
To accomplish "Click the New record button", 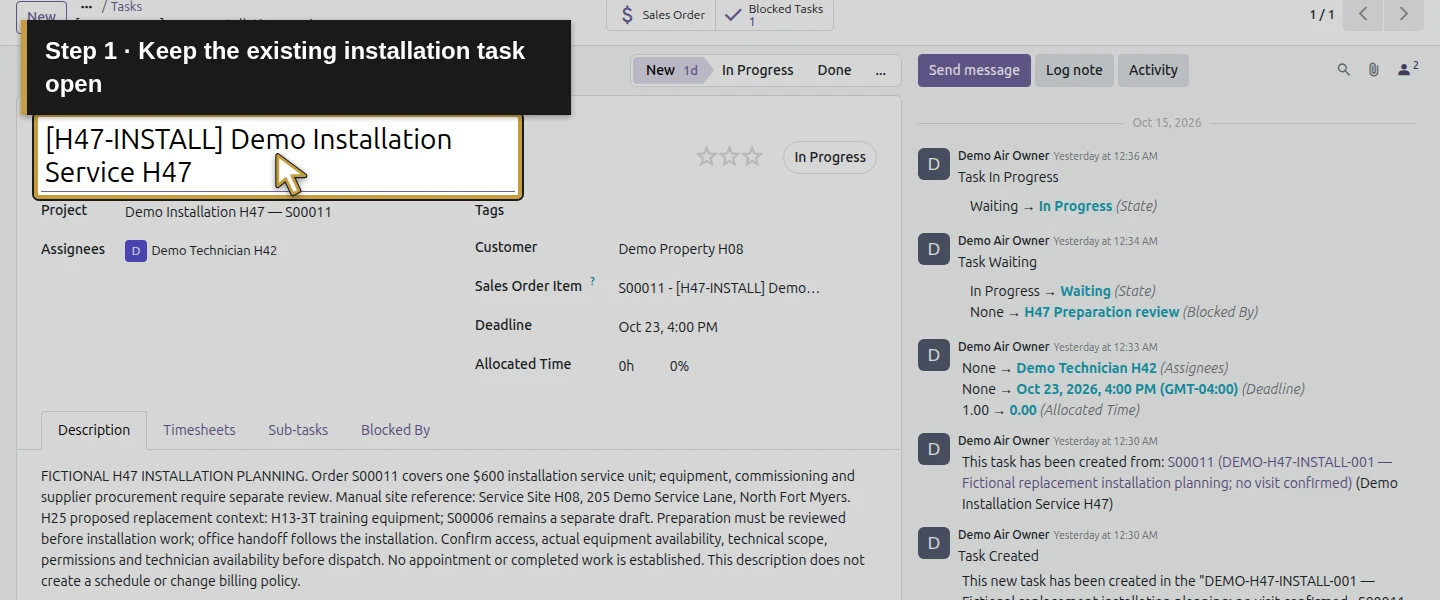I will click(41, 15).
